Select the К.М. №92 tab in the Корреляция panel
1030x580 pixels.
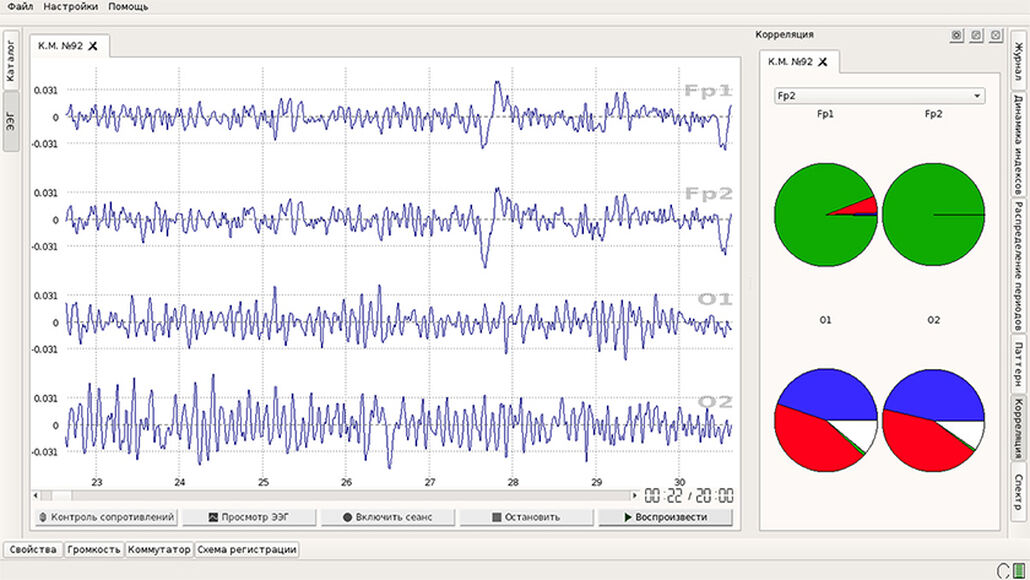(x=798, y=62)
